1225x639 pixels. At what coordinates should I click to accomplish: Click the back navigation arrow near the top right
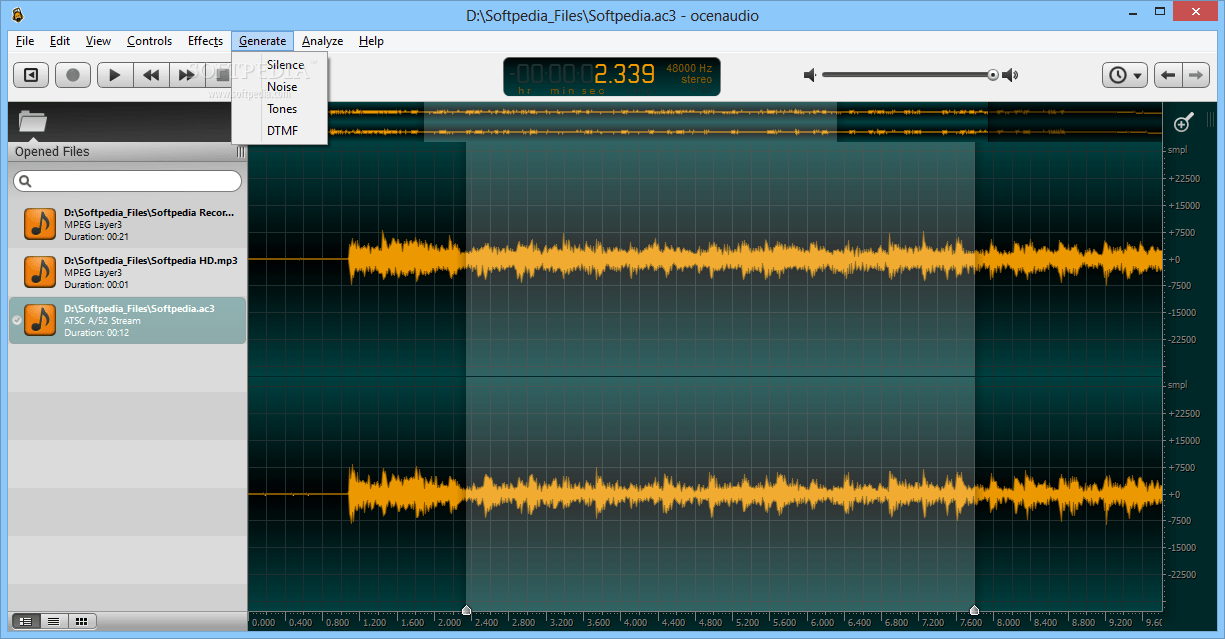1167,74
